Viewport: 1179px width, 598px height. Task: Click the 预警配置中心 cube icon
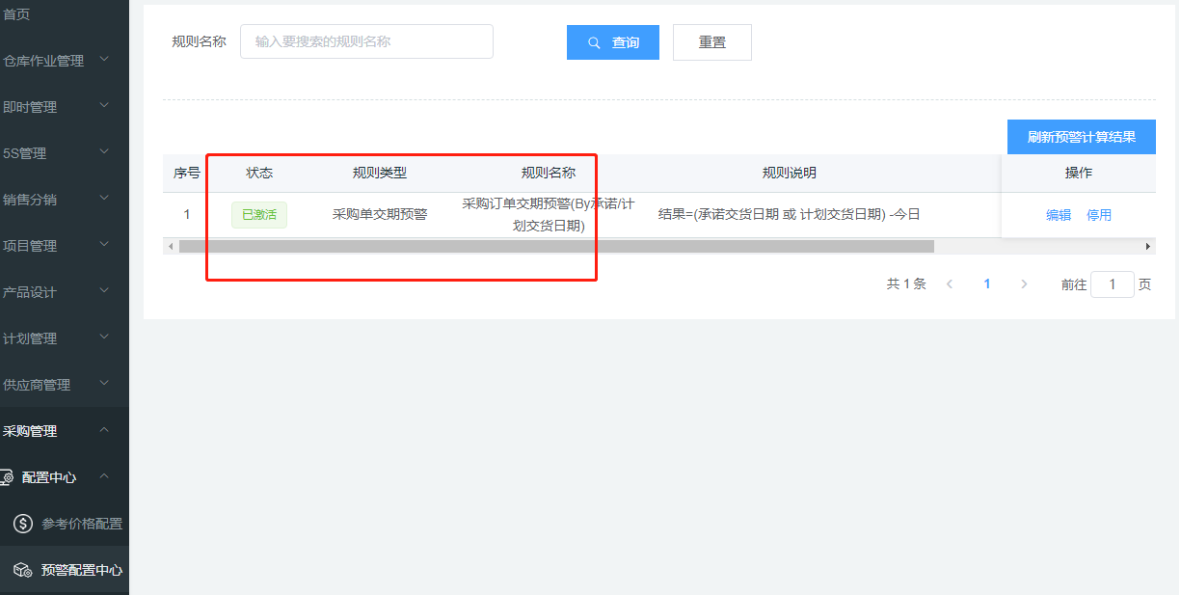pyautogui.click(x=22, y=570)
